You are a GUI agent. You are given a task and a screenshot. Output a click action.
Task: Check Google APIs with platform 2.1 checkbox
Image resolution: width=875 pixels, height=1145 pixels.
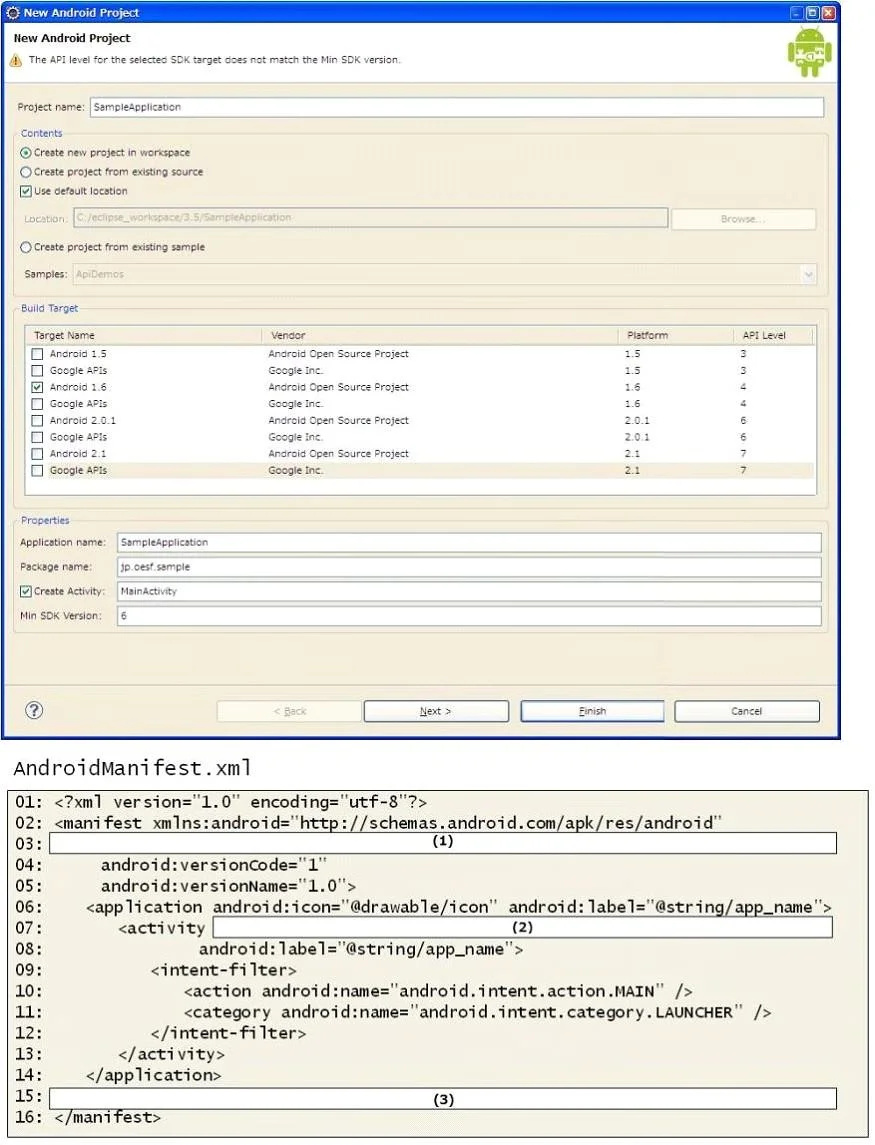click(37, 470)
